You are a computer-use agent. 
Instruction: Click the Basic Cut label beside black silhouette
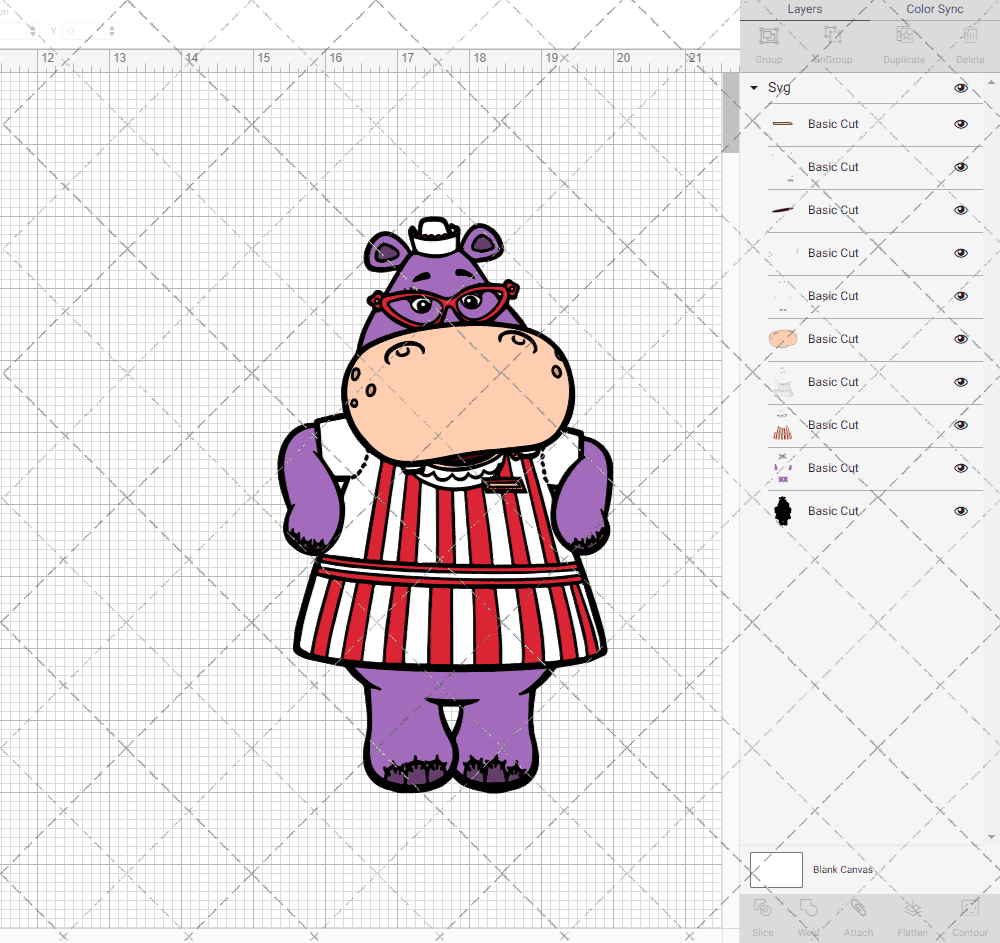tap(833, 511)
